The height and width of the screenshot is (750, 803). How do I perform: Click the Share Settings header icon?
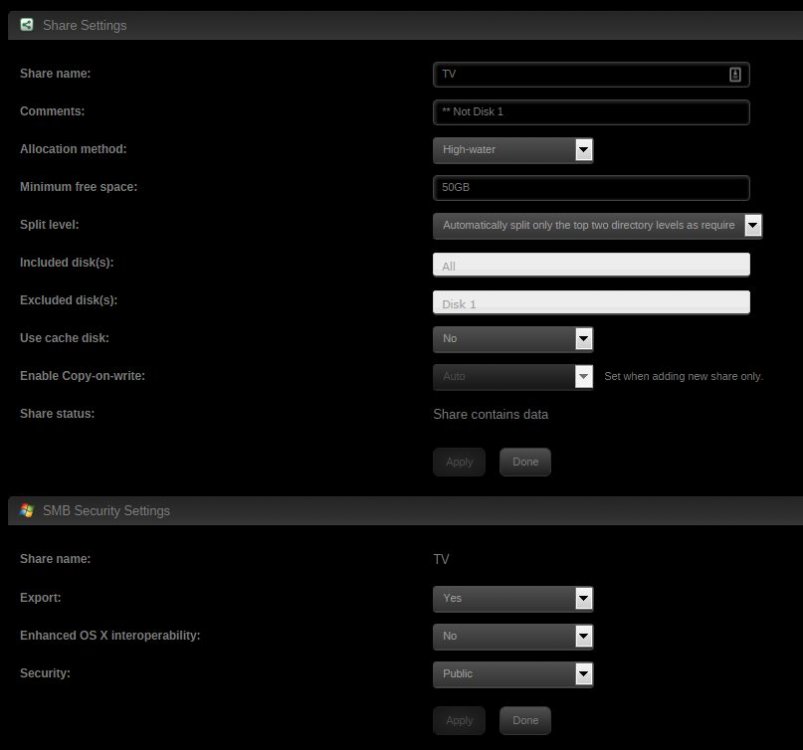tap(27, 25)
